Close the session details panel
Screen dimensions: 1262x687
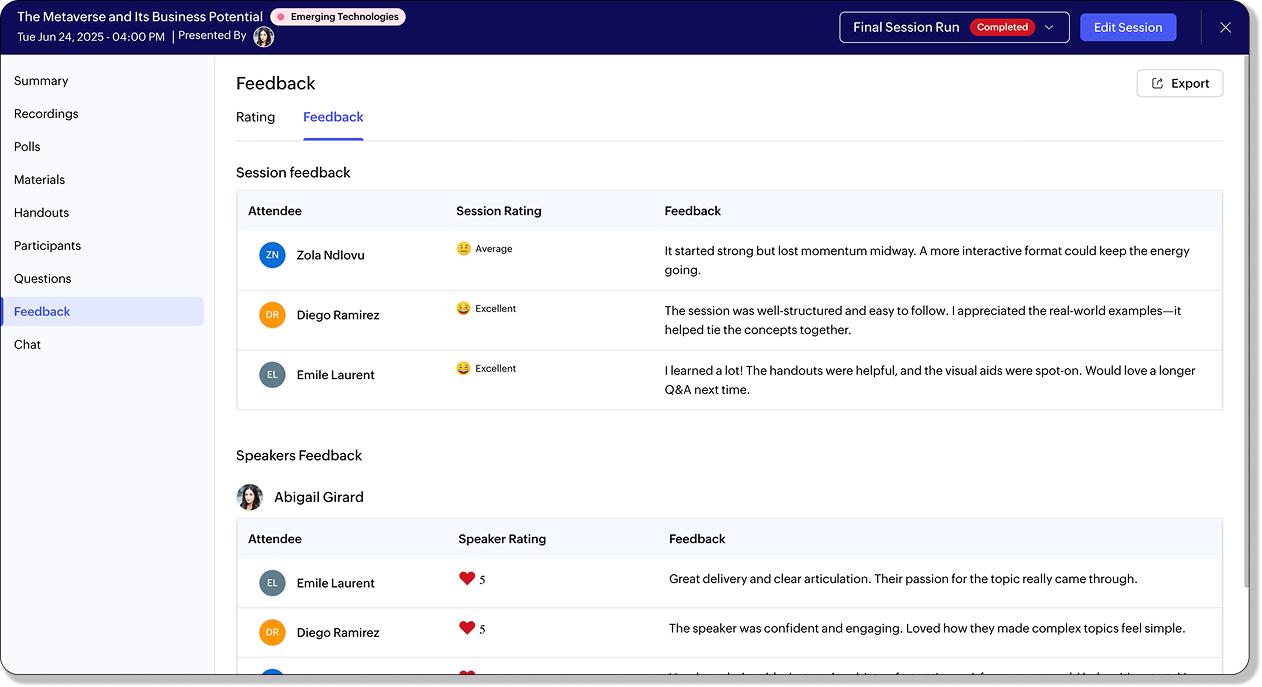click(x=1225, y=28)
